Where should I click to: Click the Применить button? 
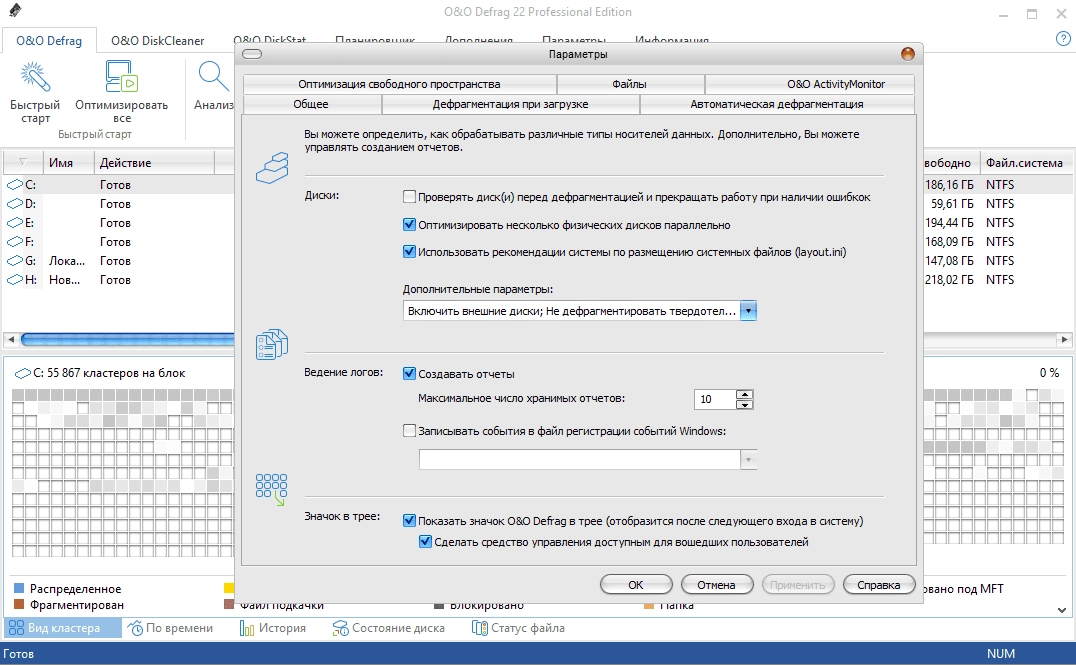[797, 585]
